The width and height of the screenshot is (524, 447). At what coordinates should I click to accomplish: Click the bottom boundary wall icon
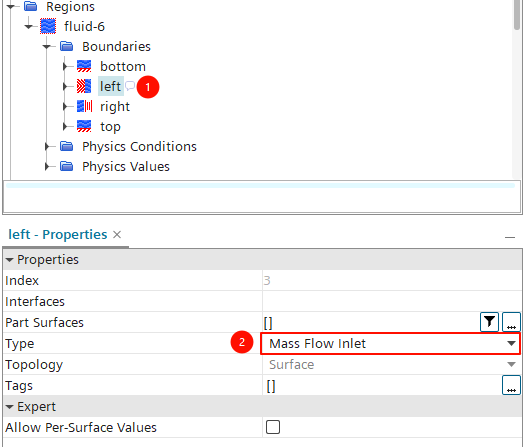(x=84, y=66)
